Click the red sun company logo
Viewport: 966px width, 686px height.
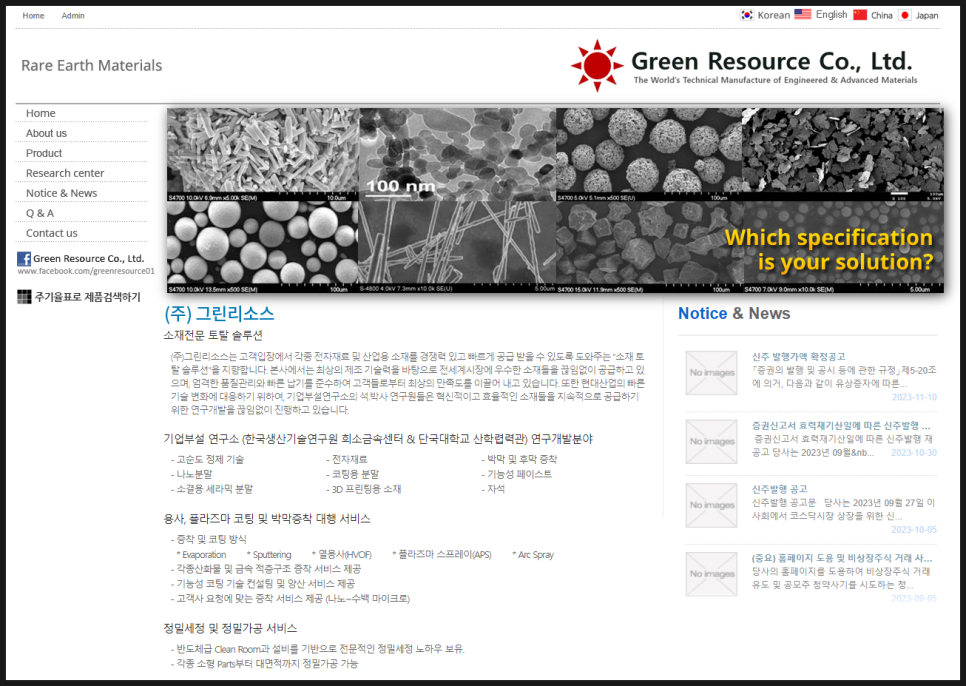click(596, 65)
